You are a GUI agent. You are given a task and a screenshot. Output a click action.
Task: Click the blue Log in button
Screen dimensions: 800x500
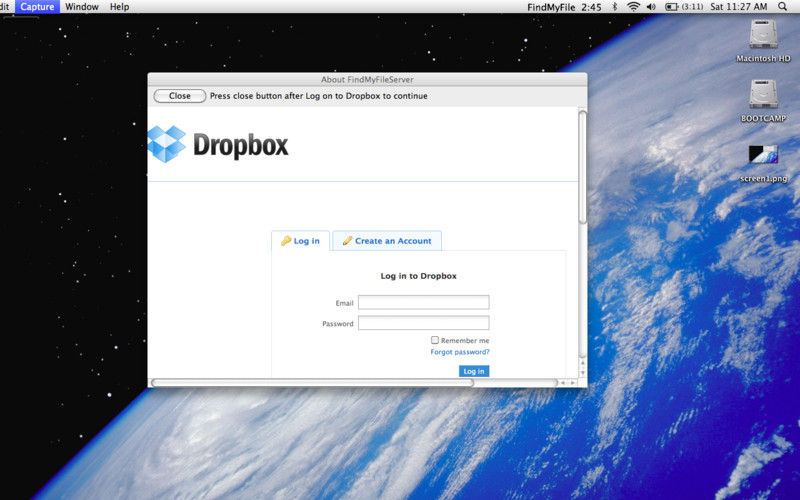(x=474, y=371)
